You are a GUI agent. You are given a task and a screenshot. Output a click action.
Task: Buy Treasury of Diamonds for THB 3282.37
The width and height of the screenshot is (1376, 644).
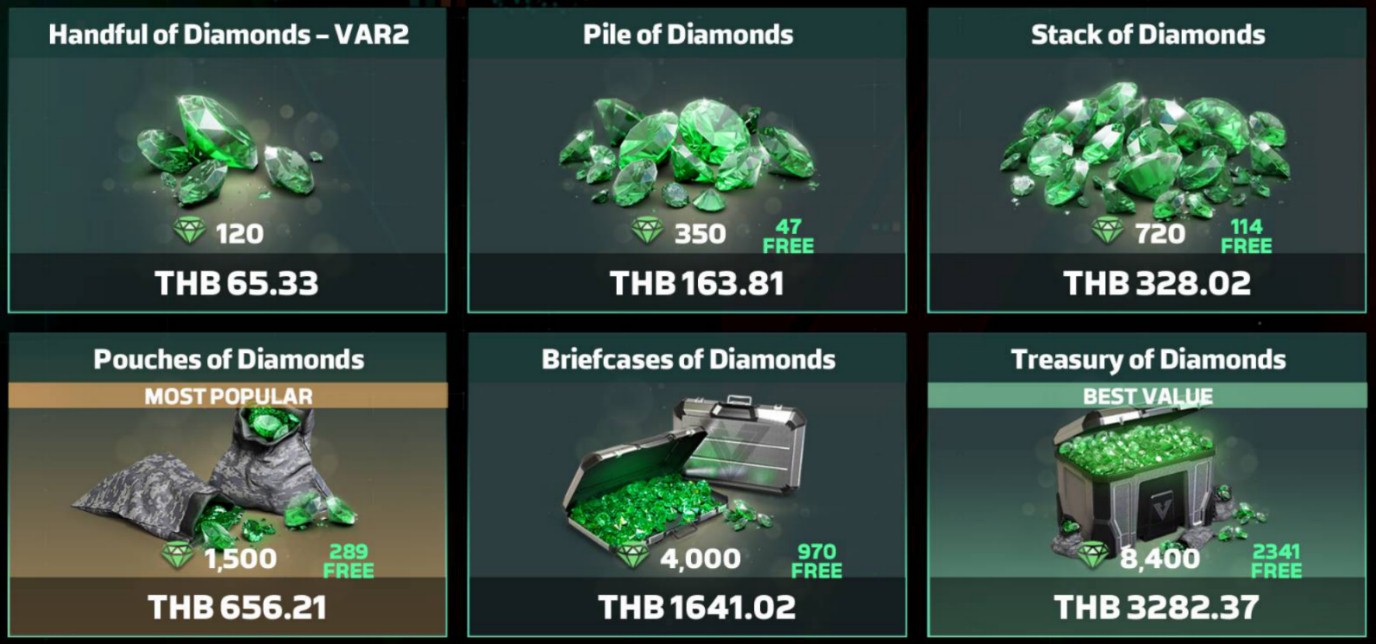1157,606
